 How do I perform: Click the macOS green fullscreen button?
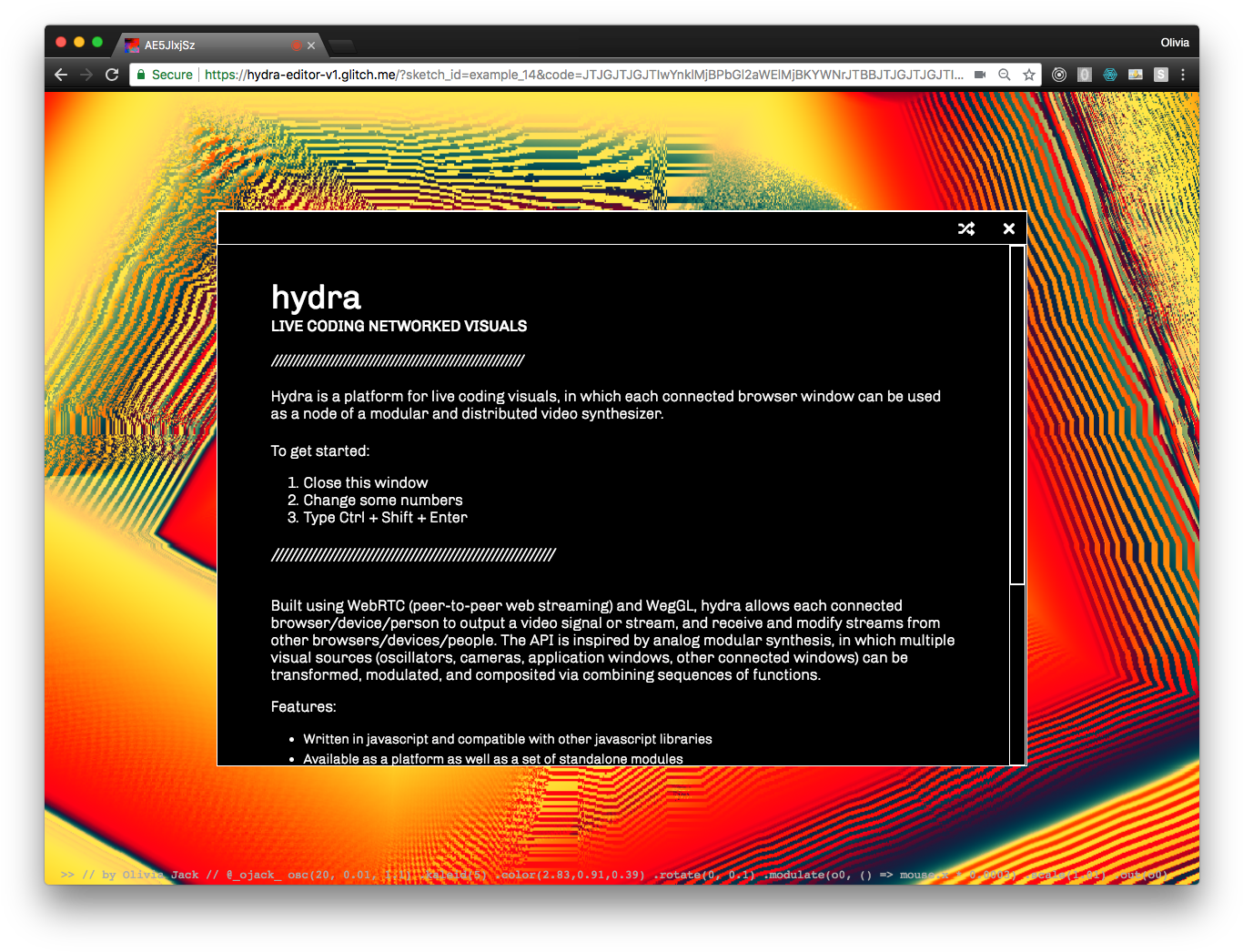click(97, 42)
